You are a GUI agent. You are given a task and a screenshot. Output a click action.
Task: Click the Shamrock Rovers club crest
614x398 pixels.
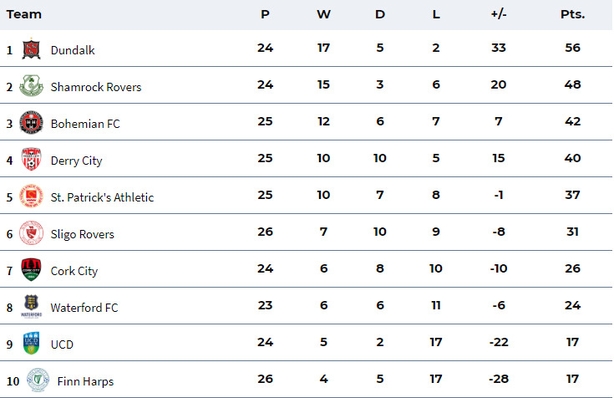[x=31, y=86]
